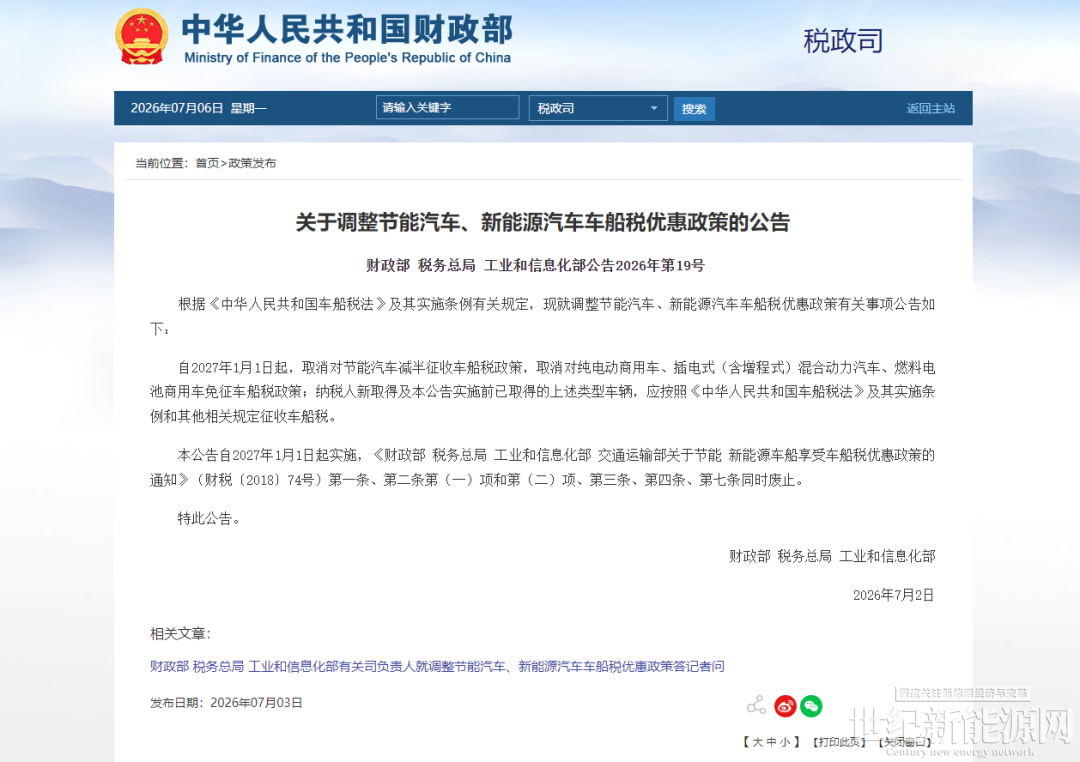Click the 中华人民共和国财政部 site title

point(347,30)
